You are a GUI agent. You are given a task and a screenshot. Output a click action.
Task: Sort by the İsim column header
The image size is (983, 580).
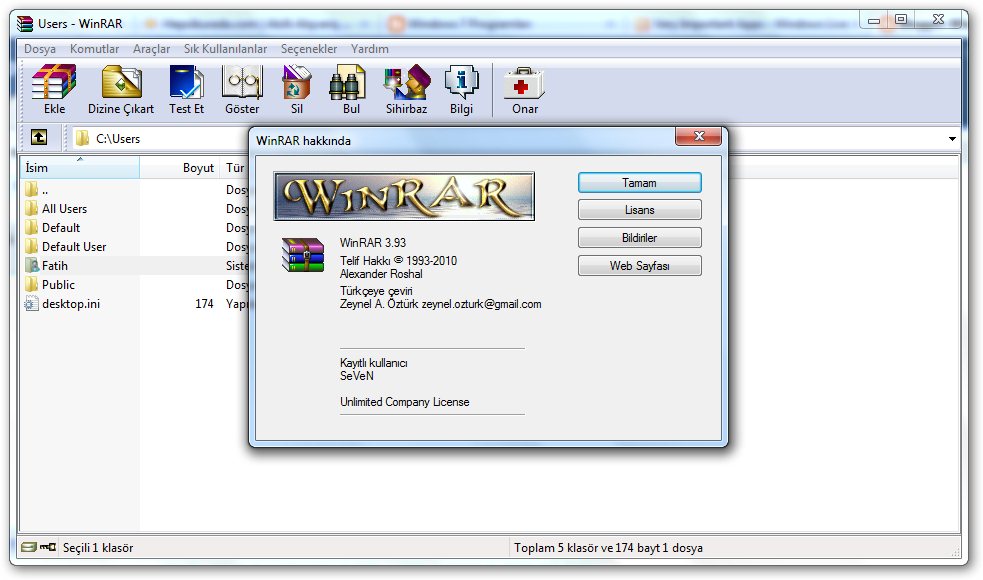[80, 167]
